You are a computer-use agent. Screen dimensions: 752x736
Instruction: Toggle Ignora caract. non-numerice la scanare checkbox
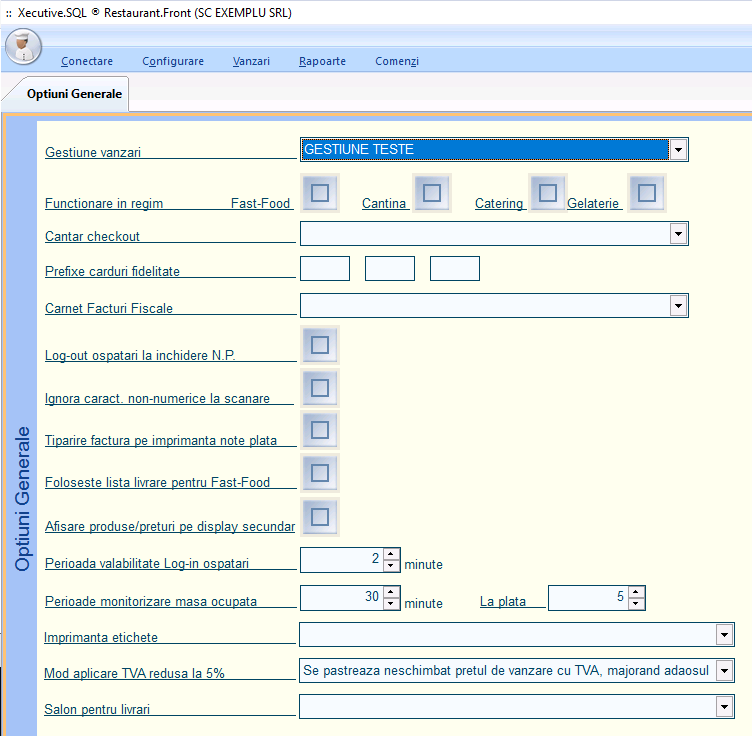click(320, 388)
